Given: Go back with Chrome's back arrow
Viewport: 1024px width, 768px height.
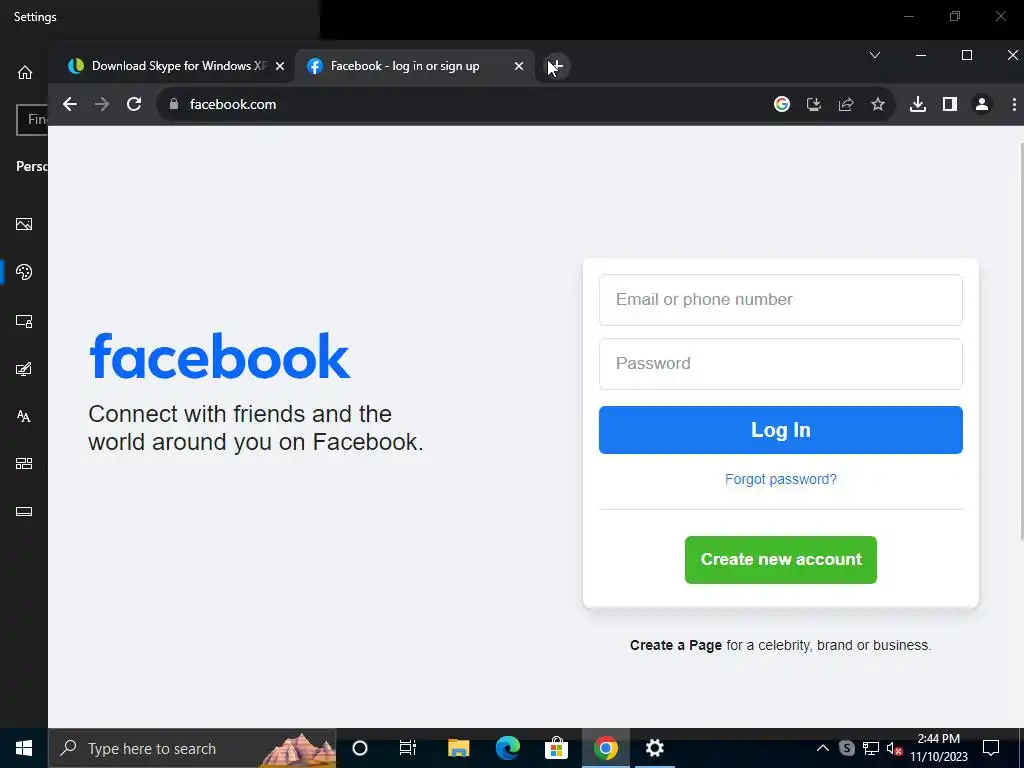Looking at the screenshot, I should [70, 104].
